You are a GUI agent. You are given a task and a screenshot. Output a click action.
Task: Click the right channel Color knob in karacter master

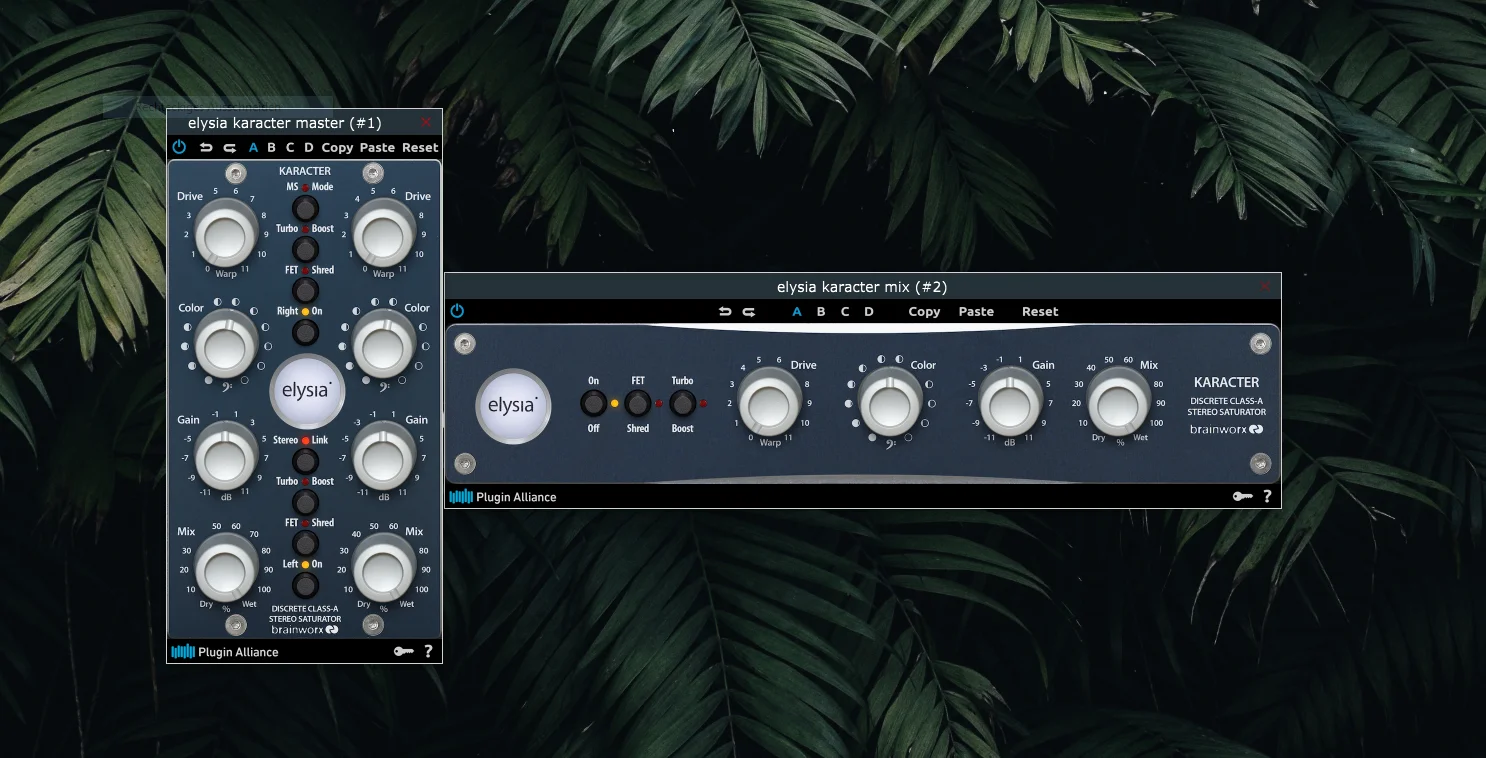point(383,345)
